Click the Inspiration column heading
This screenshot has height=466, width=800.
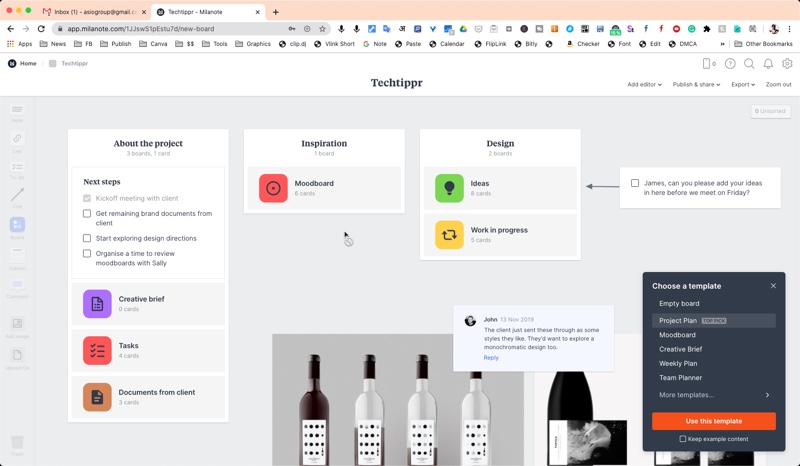324,143
